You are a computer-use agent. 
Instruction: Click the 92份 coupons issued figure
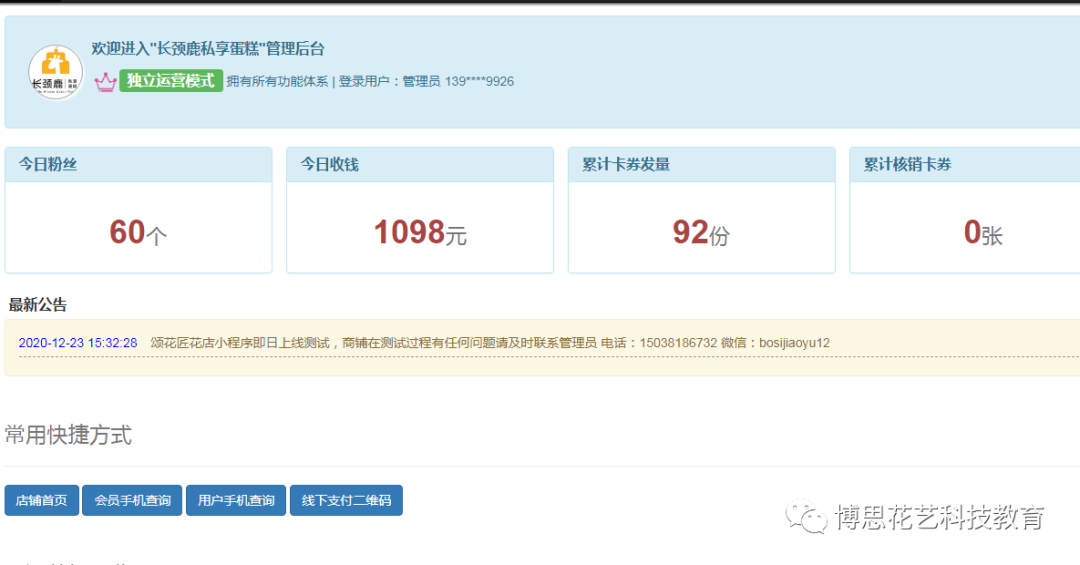click(x=701, y=232)
